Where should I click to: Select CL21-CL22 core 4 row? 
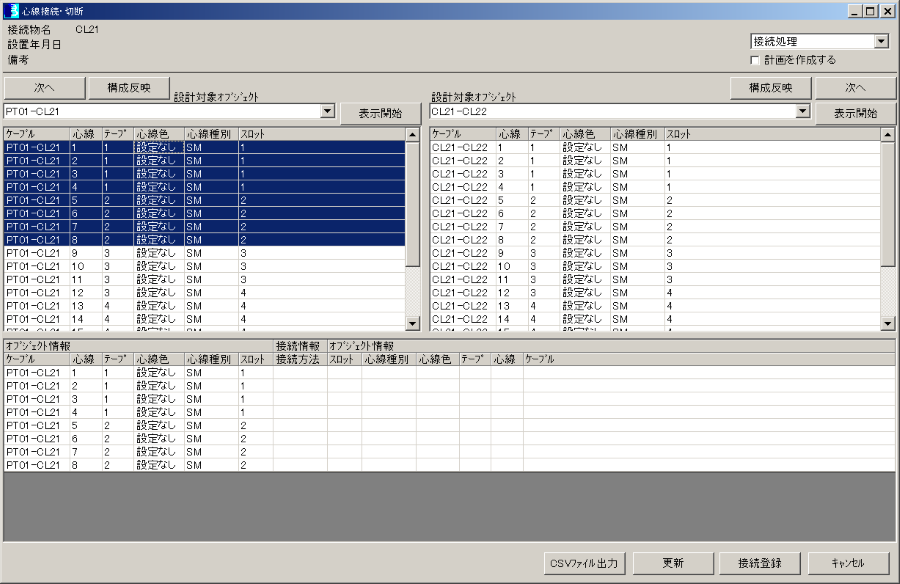[x=655, y=187]
